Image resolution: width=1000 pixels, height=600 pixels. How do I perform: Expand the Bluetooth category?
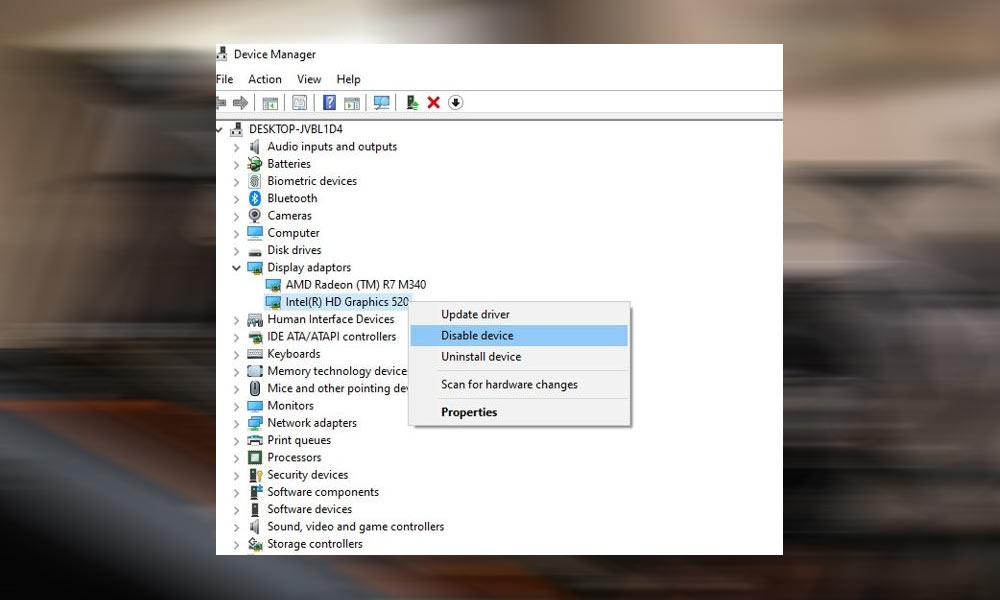pyautogui.click(x=236, y=199)
